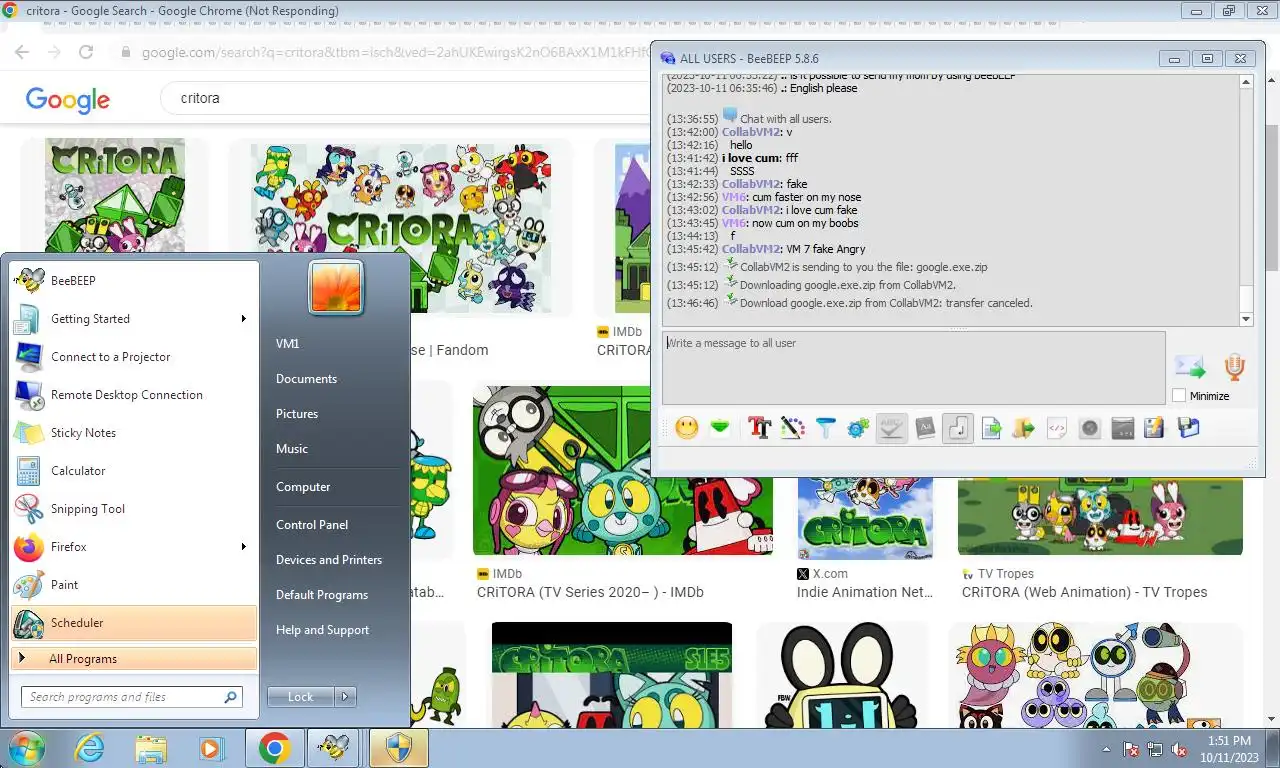
Task: Click the Search programs and files box
Action: tap(131, 697)
